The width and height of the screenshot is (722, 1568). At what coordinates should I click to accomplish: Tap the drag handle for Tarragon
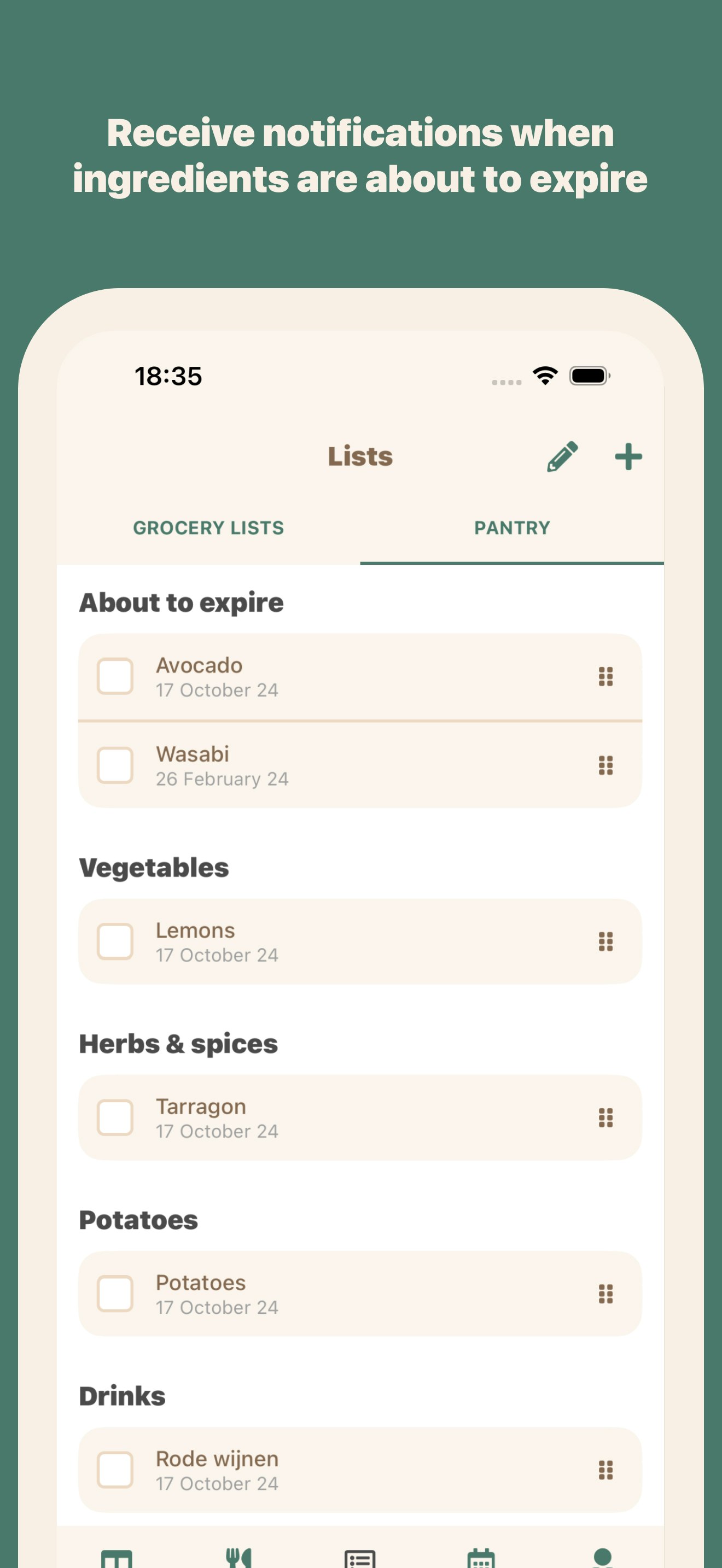click(x=605, y=1118)
